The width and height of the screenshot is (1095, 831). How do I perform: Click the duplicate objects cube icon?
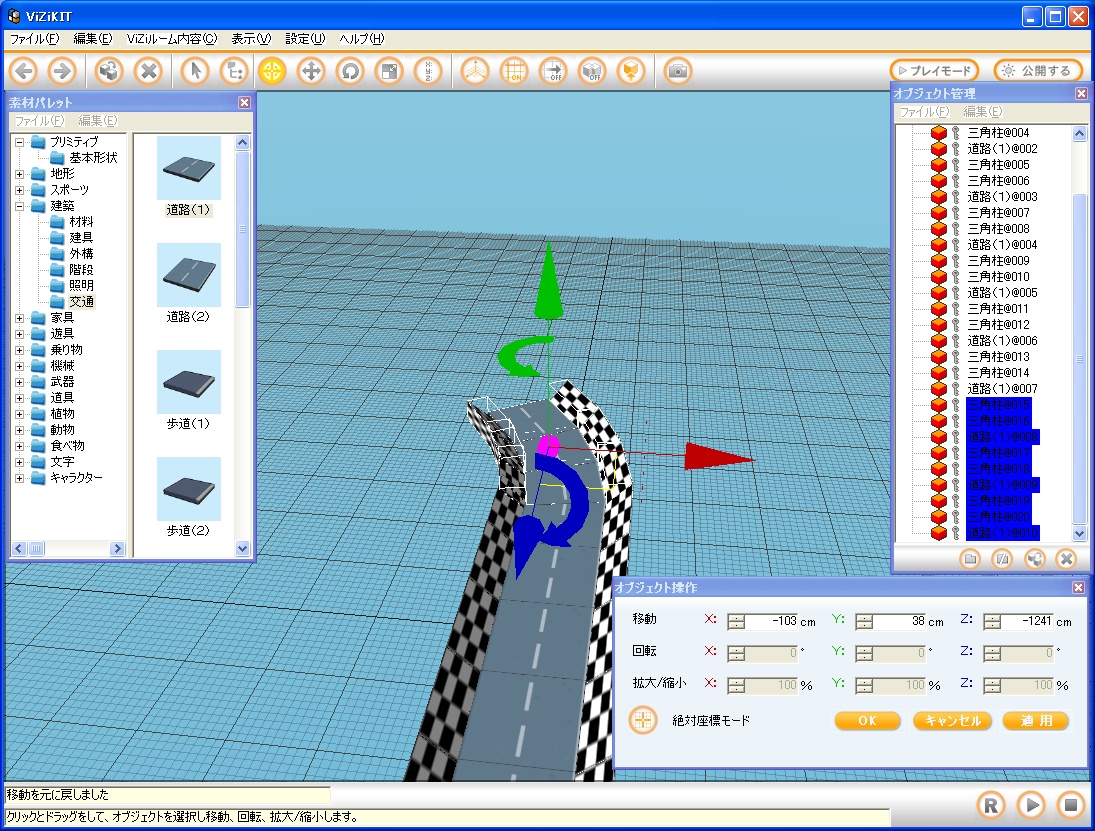coord(109,71)
